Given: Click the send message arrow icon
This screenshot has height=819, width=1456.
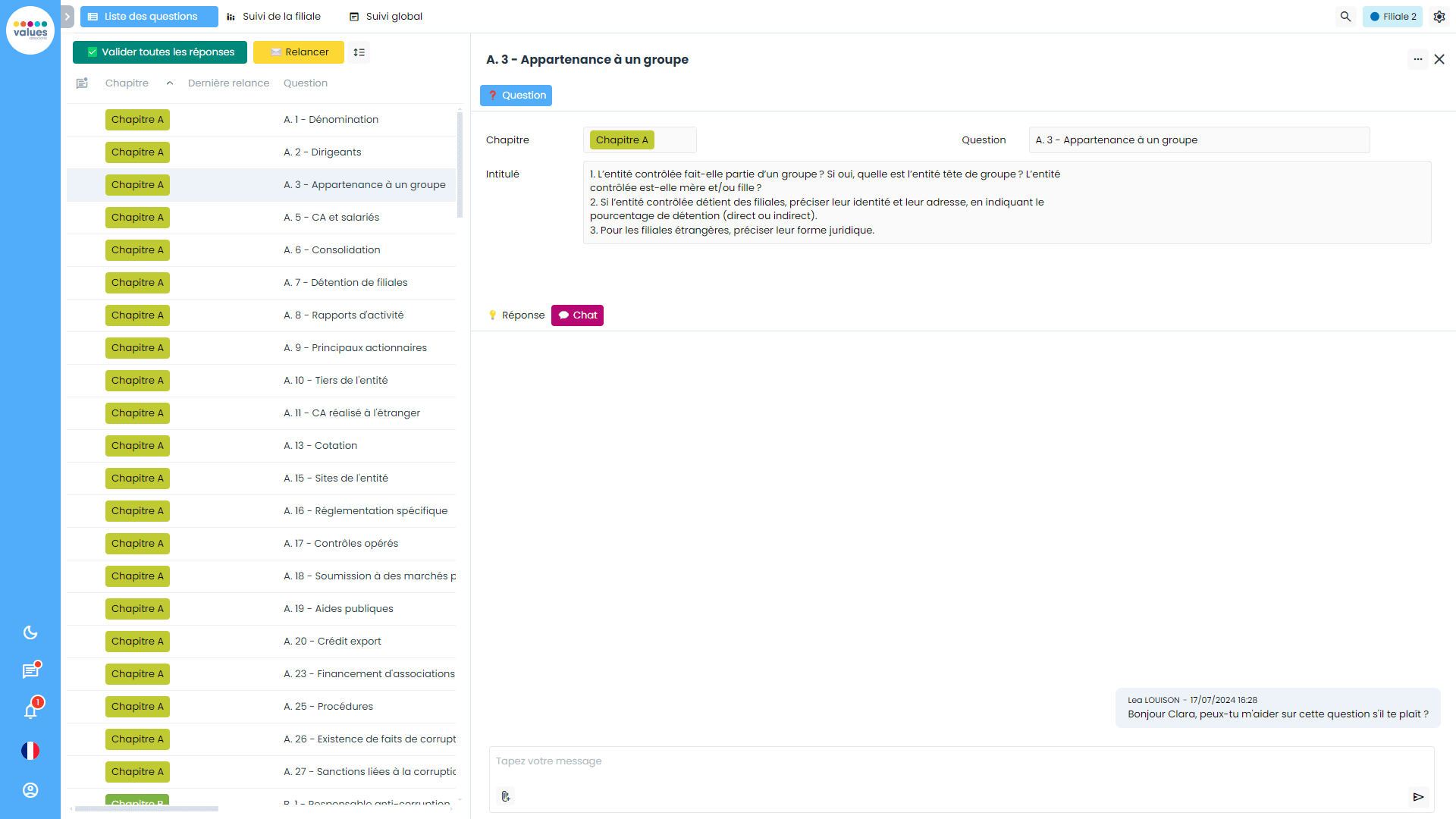Looking at the screenshot, I should 1418,797.
